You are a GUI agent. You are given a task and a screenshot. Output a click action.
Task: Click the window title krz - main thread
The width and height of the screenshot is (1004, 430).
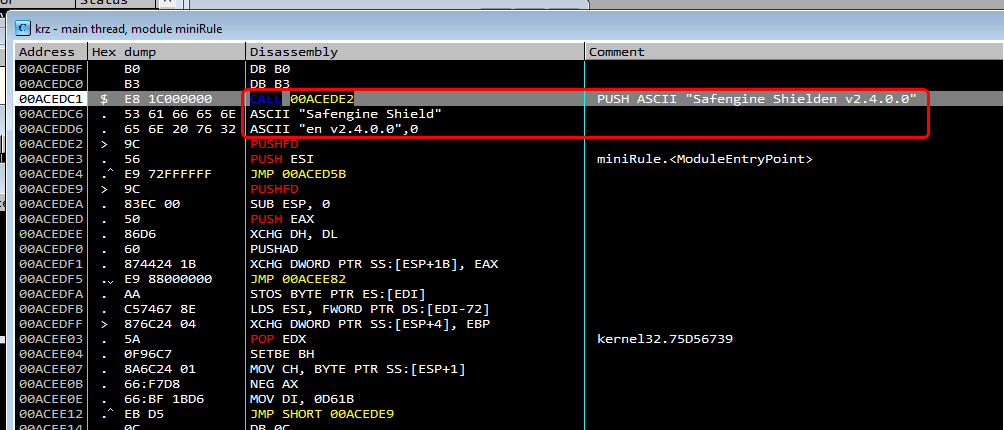(x=128, y=29)
